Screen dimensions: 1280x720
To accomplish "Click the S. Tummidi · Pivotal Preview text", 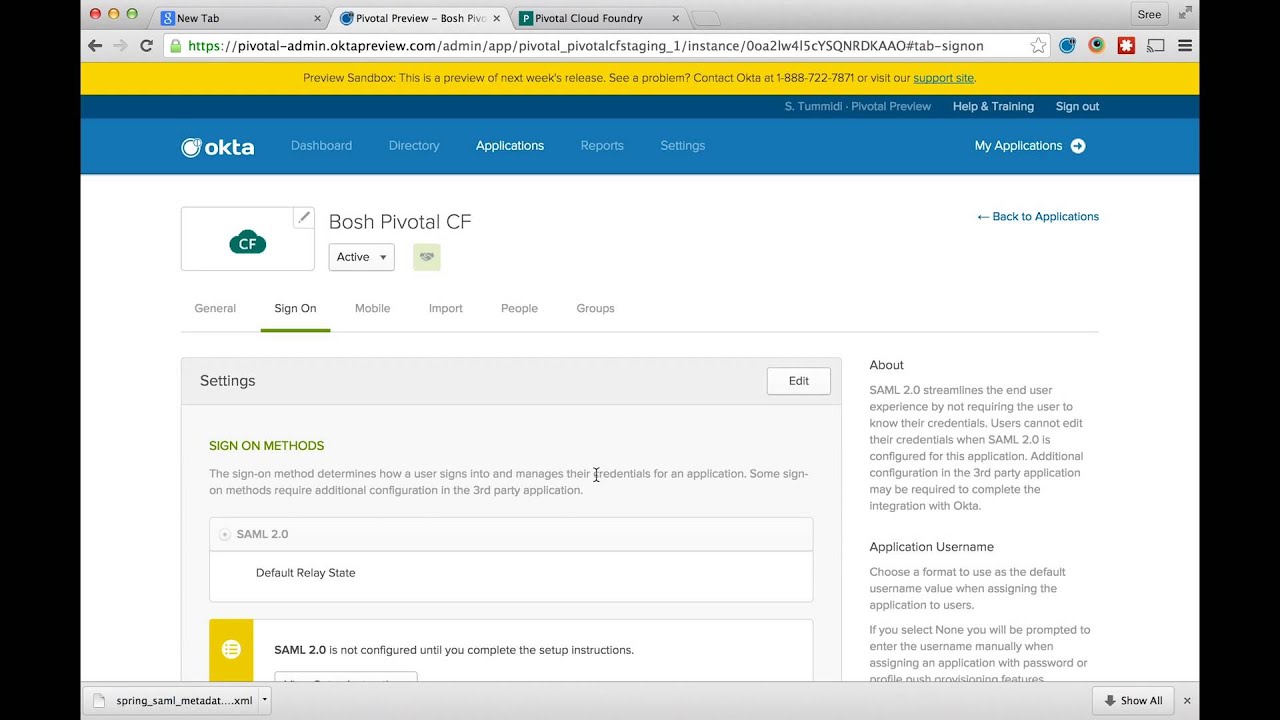I will (857, 106).
